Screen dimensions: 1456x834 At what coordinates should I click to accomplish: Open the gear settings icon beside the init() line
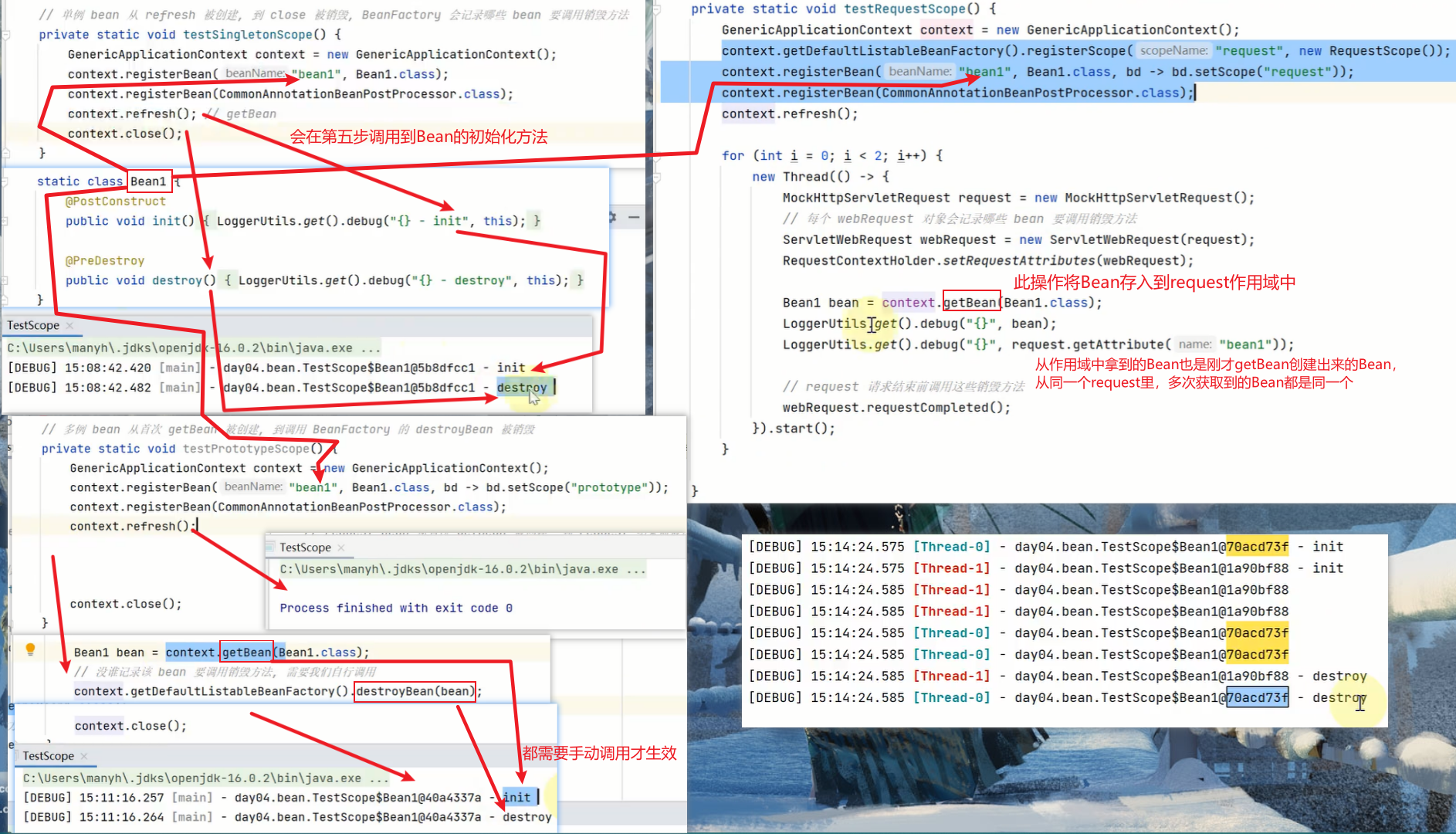pos(612,218)
